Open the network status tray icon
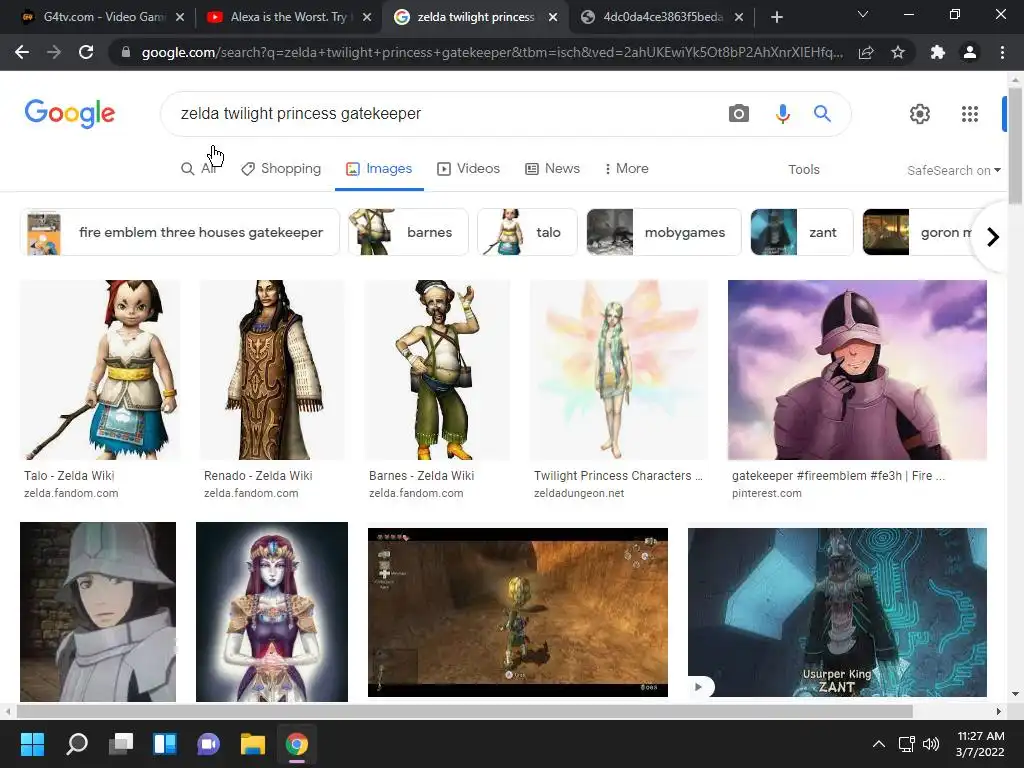 [906, 744]
